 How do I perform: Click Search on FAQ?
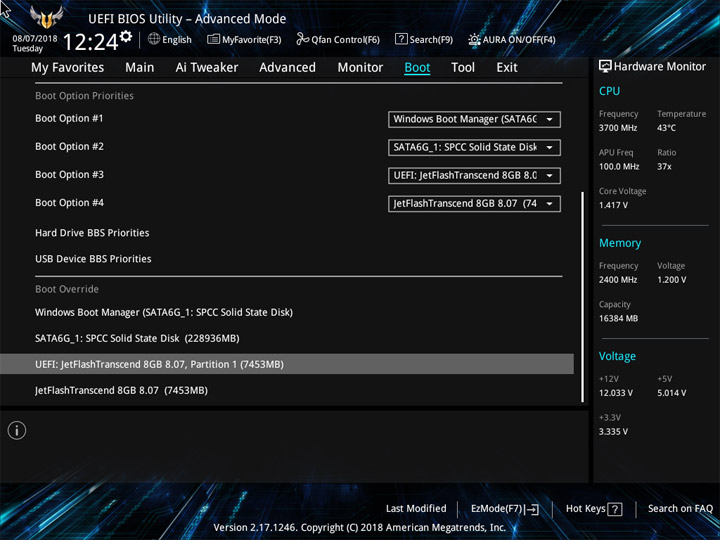click(x=680, y=509)
